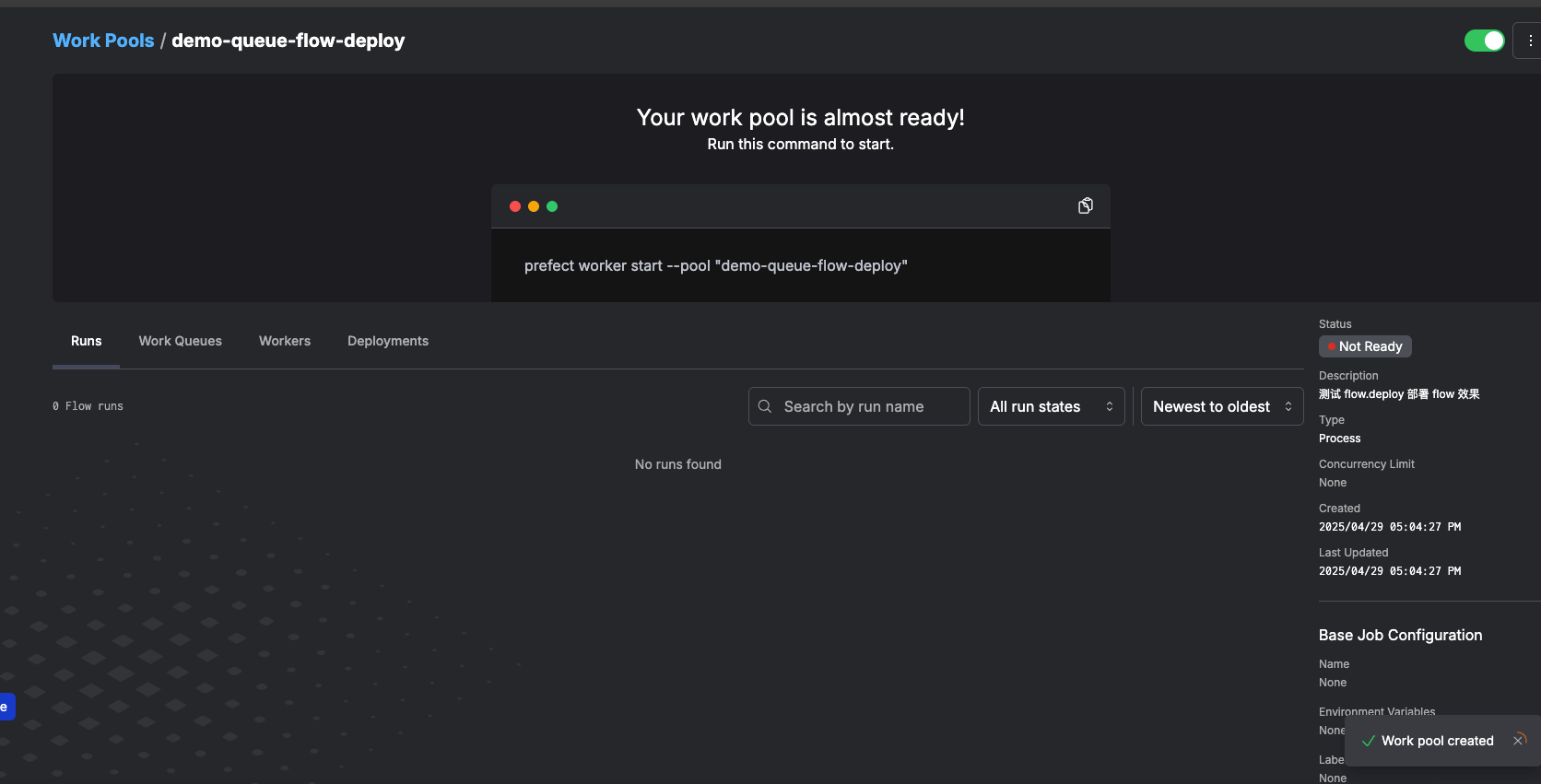Open the Newest to oldest sort dropdown
1541x784 pixels.
click(1222, 406)
